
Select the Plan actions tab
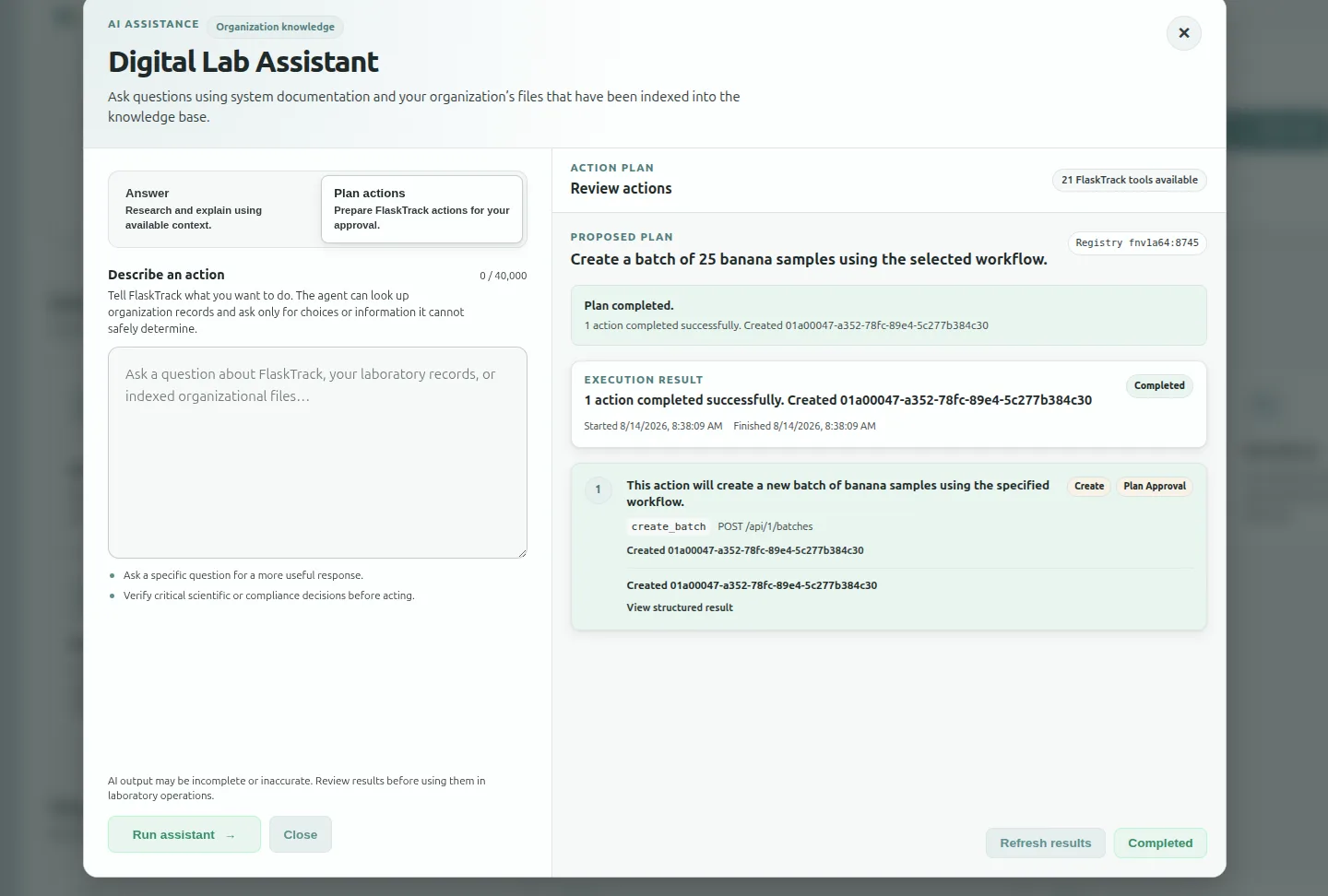tap(421, 209)
